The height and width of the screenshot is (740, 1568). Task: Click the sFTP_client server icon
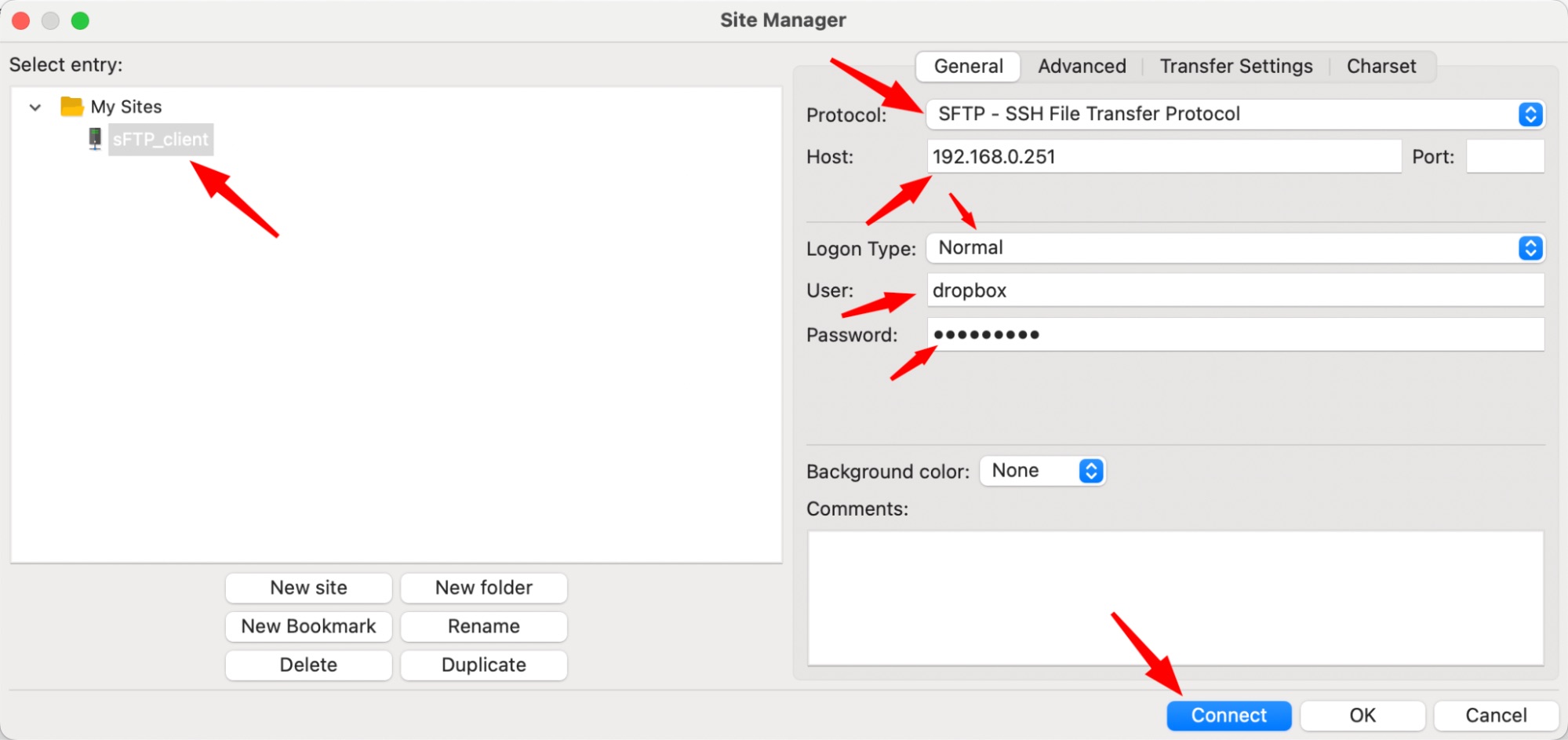95,139
